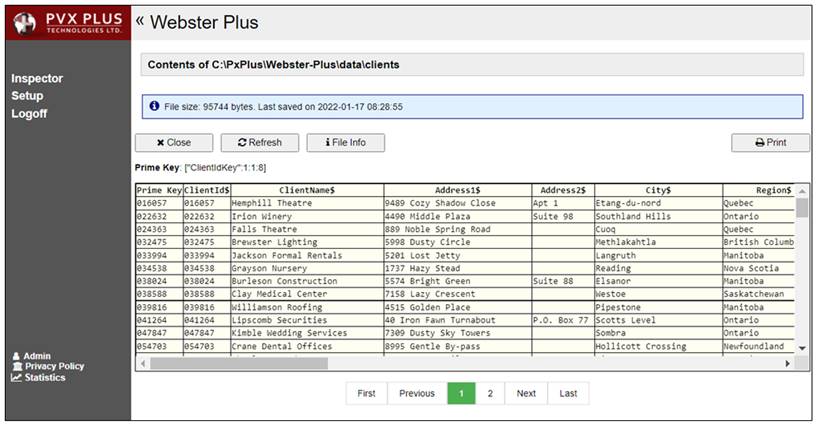Screen dimensions: 818x425
Task: Click the Hollicott Crossing city cell
Action: 658,346
